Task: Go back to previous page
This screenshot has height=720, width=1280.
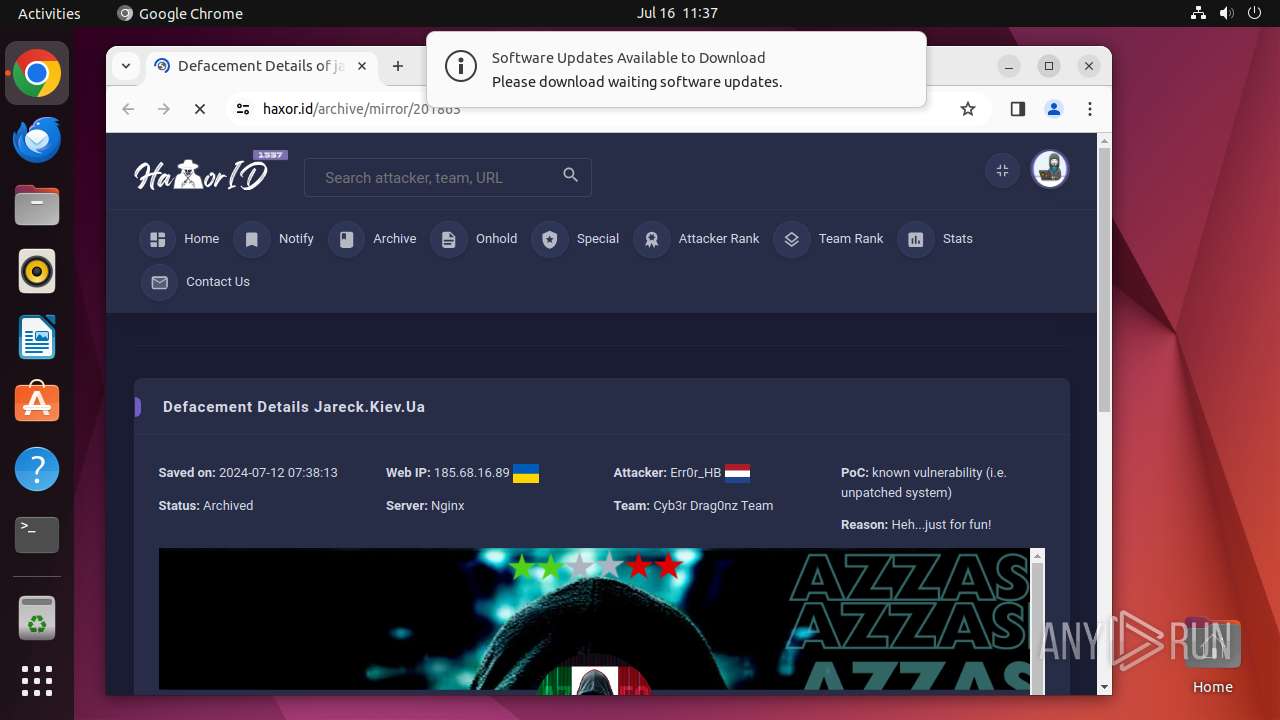Action: click(128, 109)
